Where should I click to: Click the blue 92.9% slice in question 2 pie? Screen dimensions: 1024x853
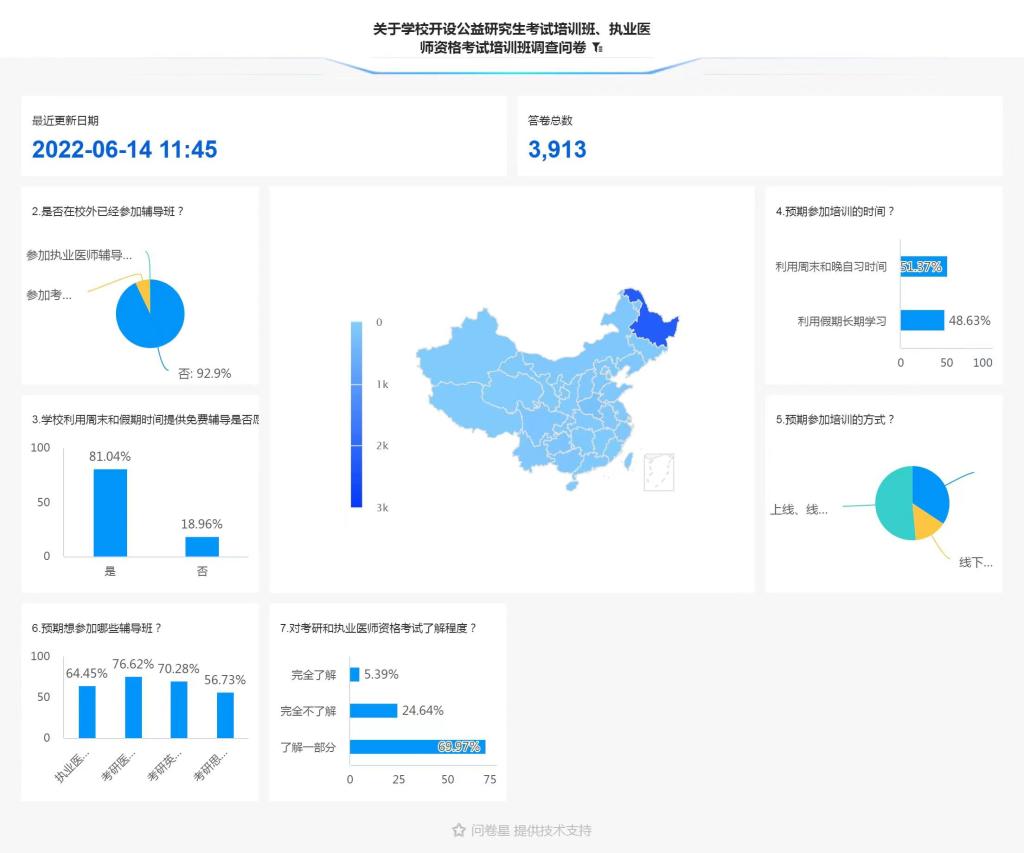[150, 320]
